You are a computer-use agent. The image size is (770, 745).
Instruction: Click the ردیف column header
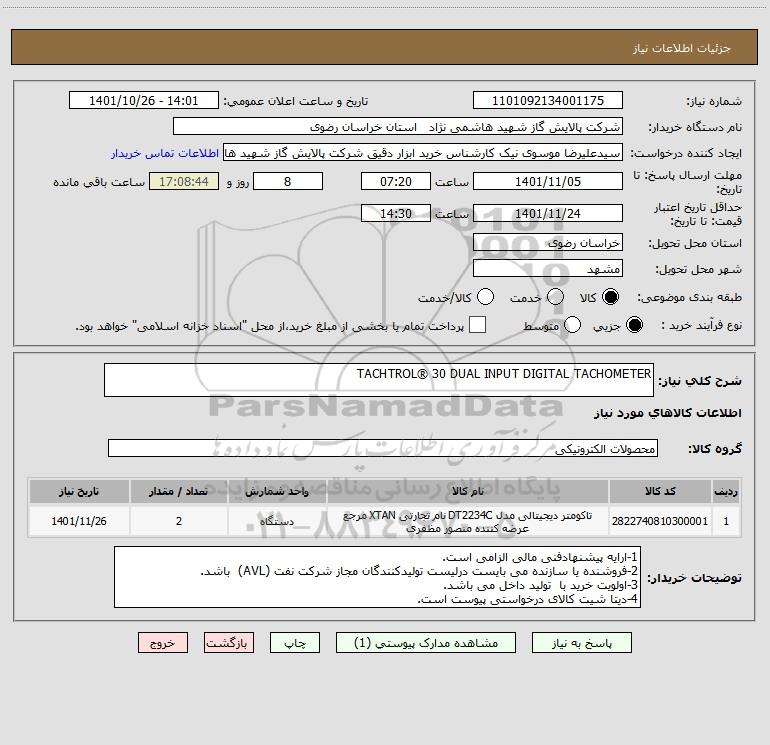coord(726,492)
